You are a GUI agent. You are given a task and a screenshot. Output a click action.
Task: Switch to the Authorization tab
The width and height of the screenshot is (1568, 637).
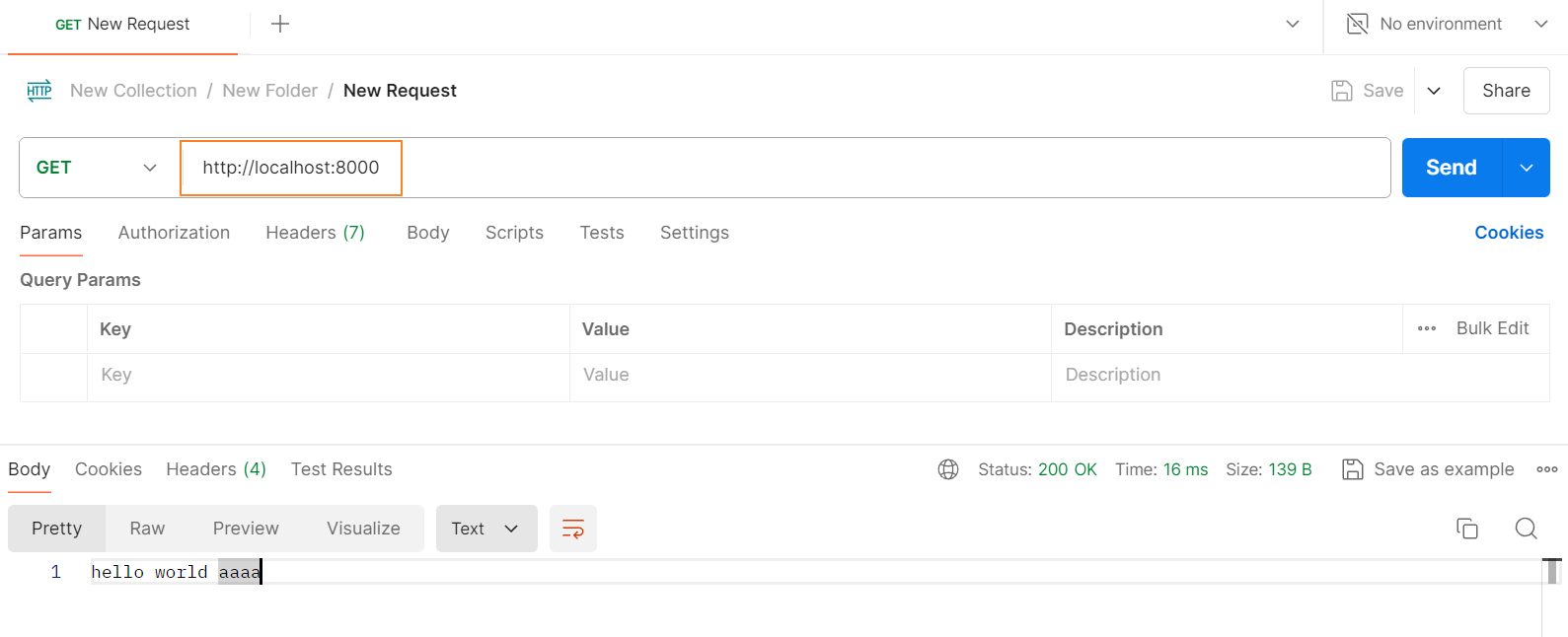tap(174, 233)
